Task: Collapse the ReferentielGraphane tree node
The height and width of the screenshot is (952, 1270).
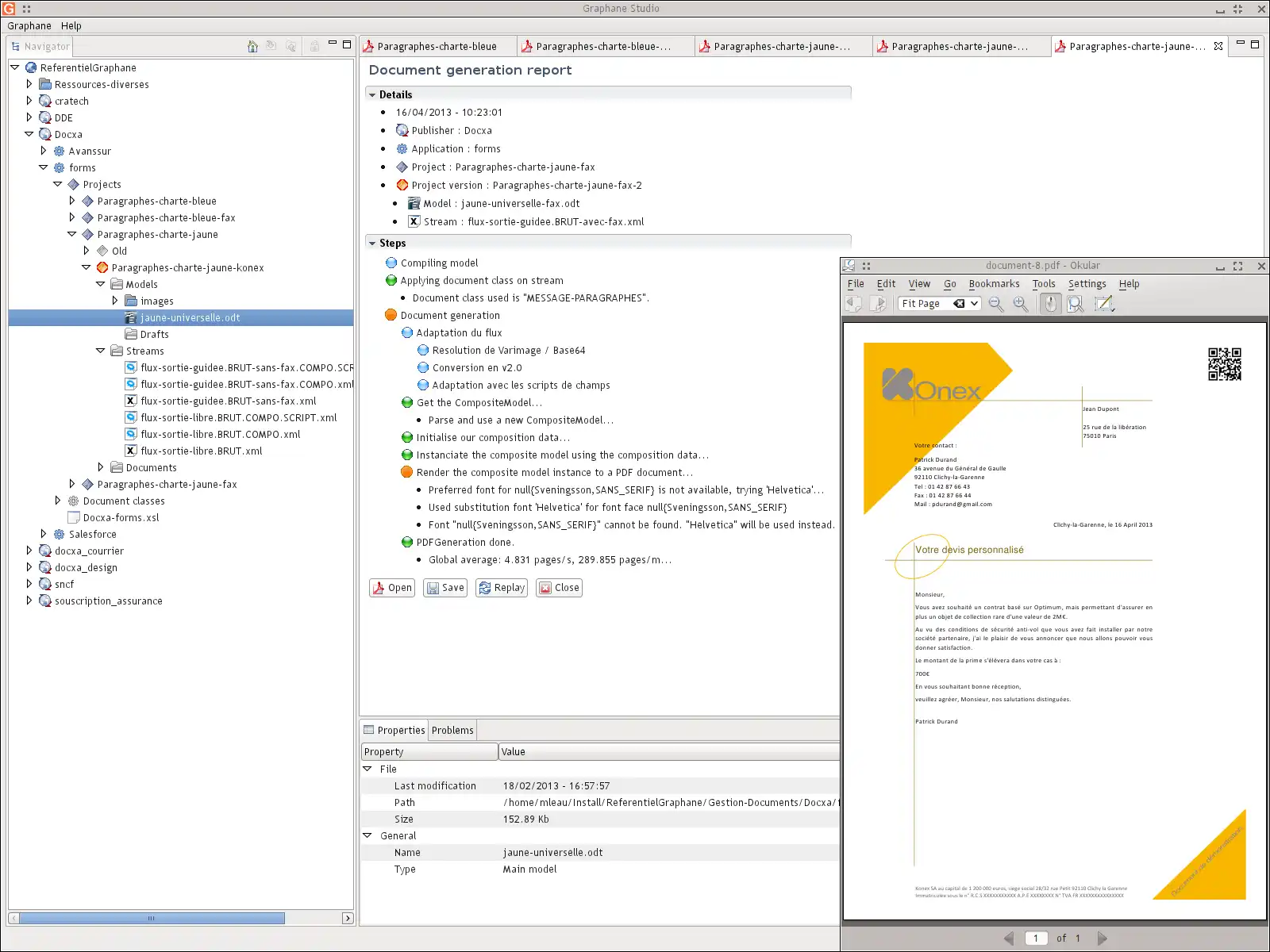Action: point(15,67)
